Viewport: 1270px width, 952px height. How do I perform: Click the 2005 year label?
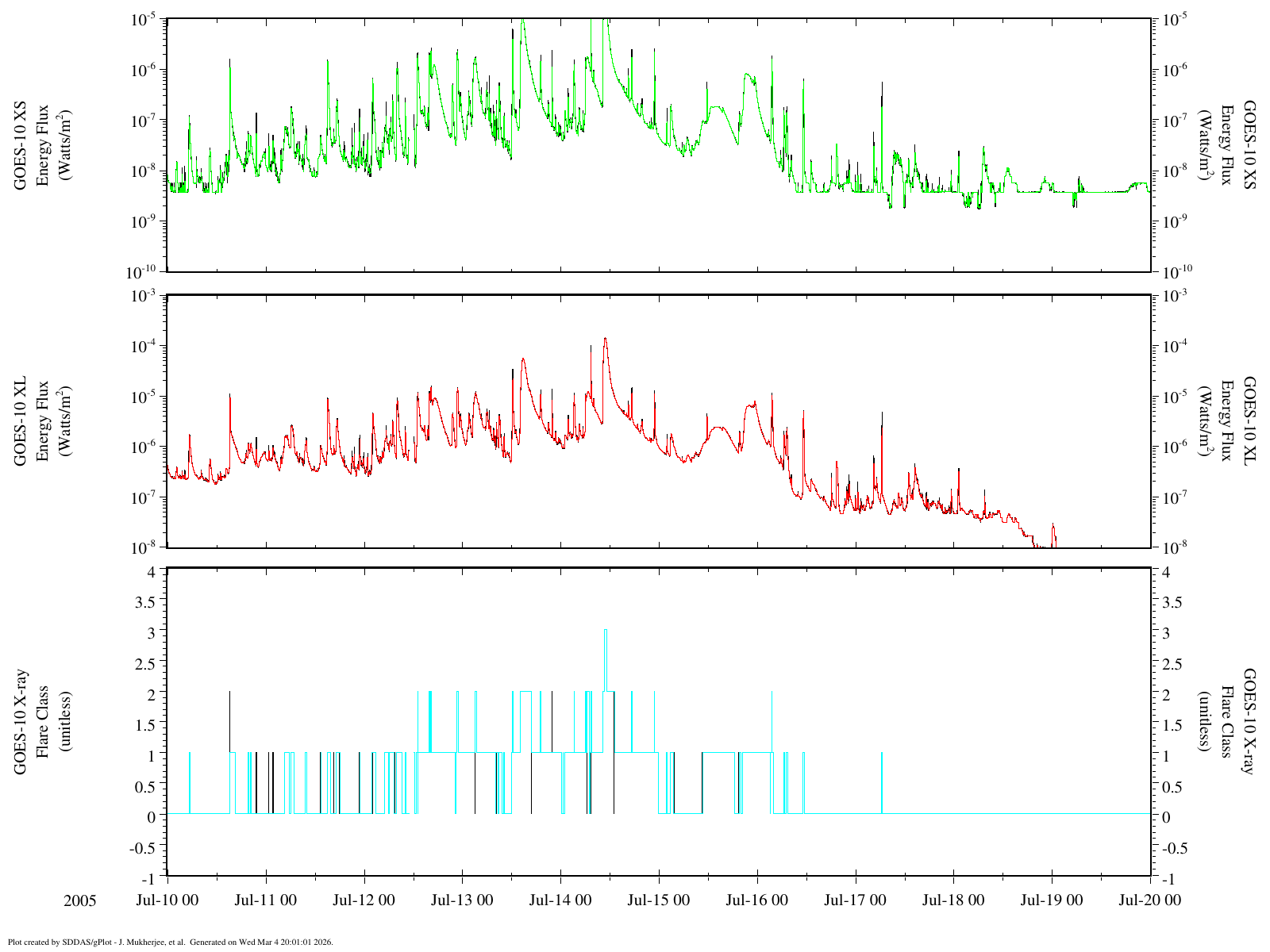[80, 901]
